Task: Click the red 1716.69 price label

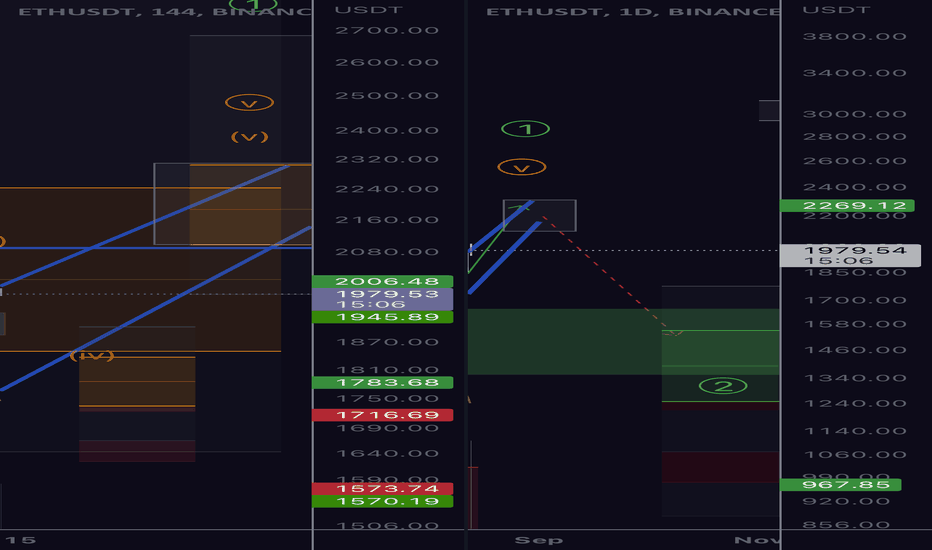Action: tap(383, 415)
